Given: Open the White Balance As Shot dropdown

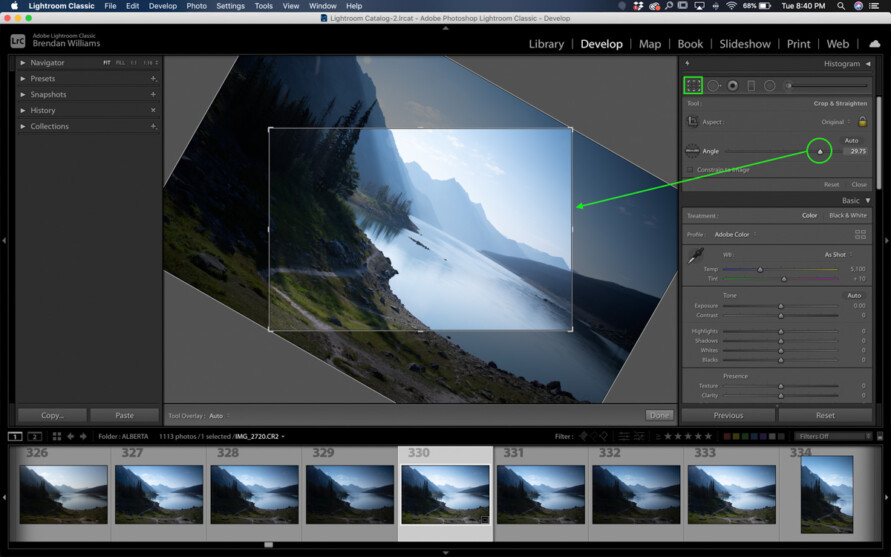Looking at the screenshot, I should pyautogui.click(x=837, y=255).
